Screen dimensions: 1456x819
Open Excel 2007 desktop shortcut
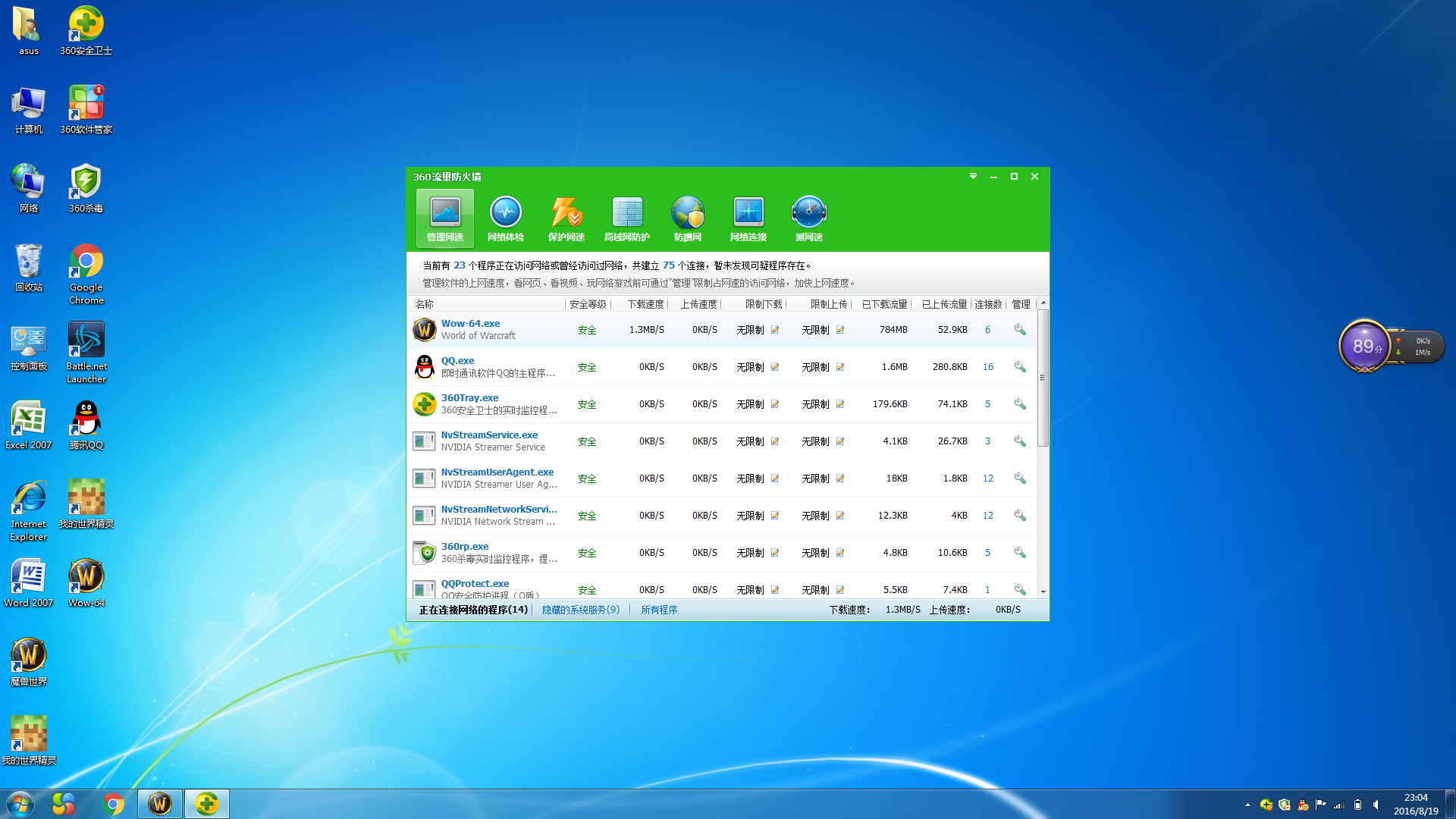(29, 425)
